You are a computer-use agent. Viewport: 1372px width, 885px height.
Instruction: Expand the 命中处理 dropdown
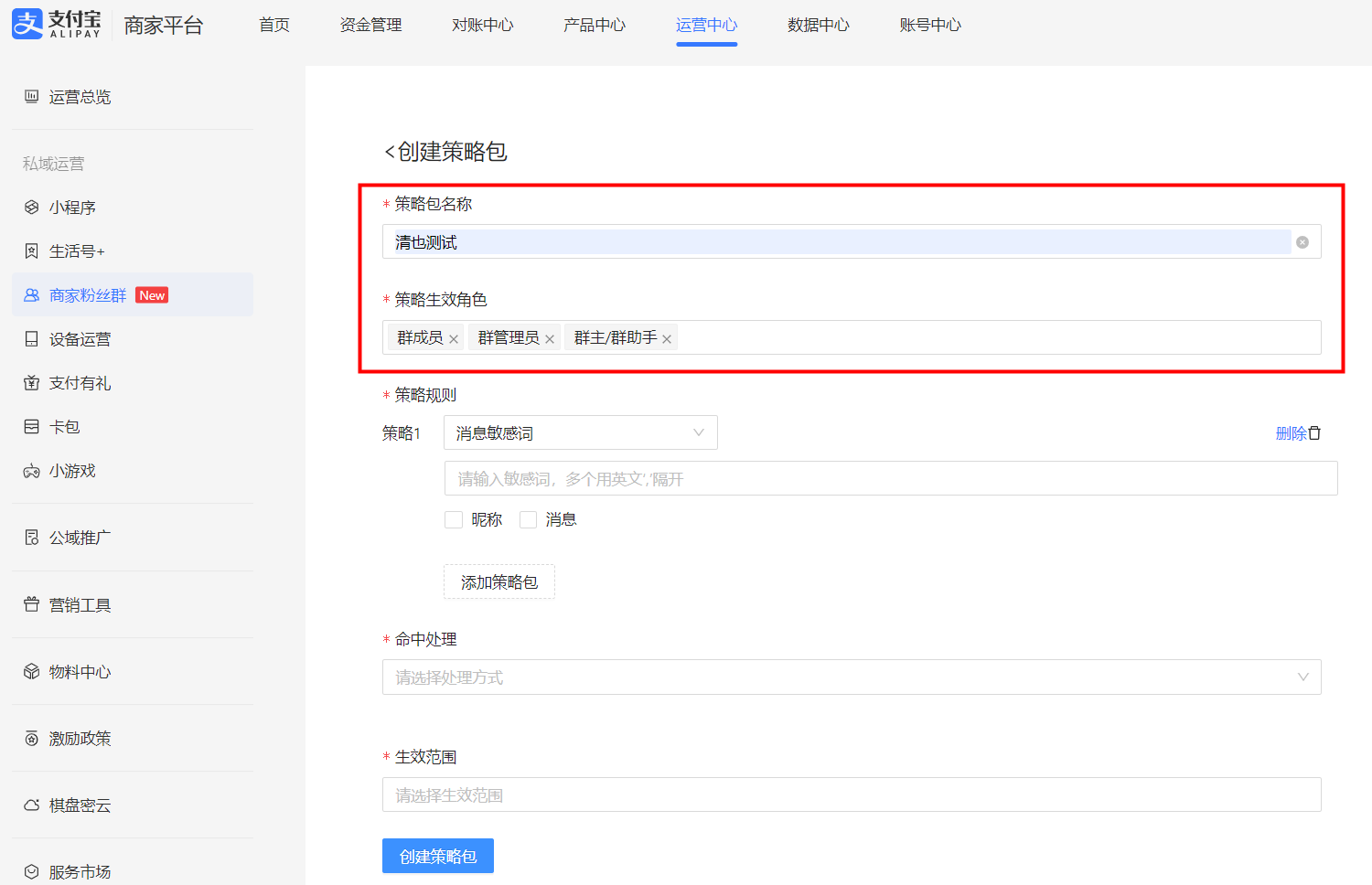pyautogui.click(x=851, y=677)
